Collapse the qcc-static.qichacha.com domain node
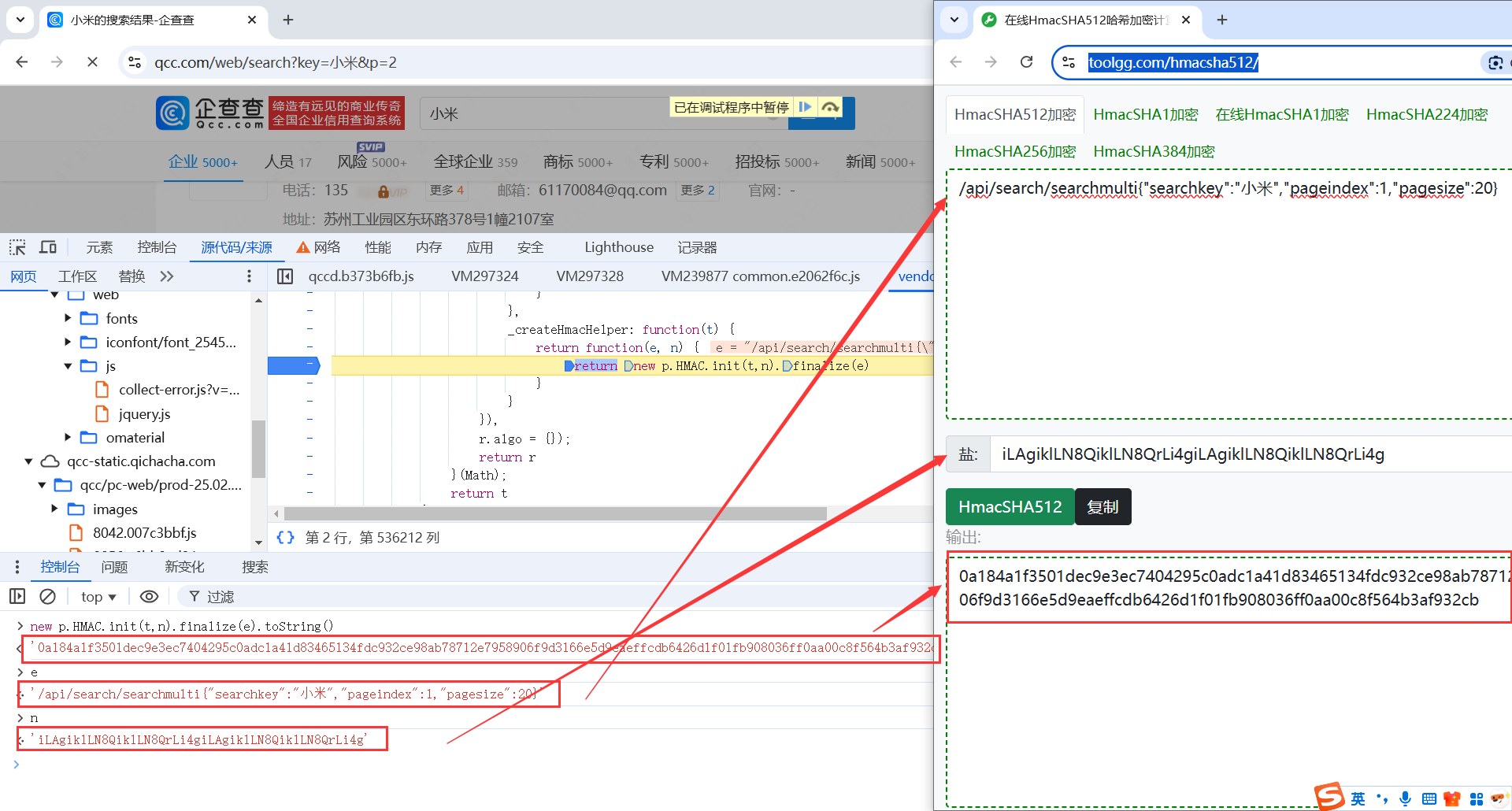The height and width of the screenshot is (811, 1512). pos(28,461)
